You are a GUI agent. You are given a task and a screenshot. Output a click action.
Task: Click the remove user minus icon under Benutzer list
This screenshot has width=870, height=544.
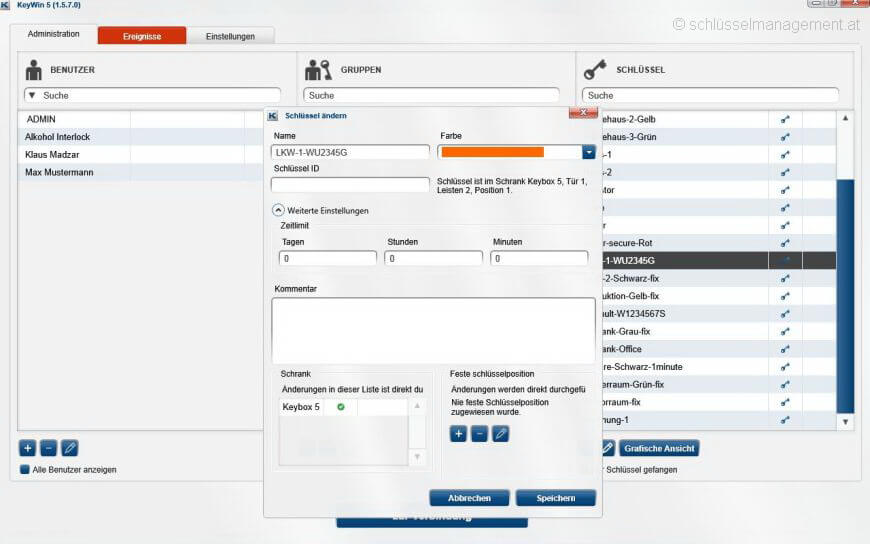48,448
